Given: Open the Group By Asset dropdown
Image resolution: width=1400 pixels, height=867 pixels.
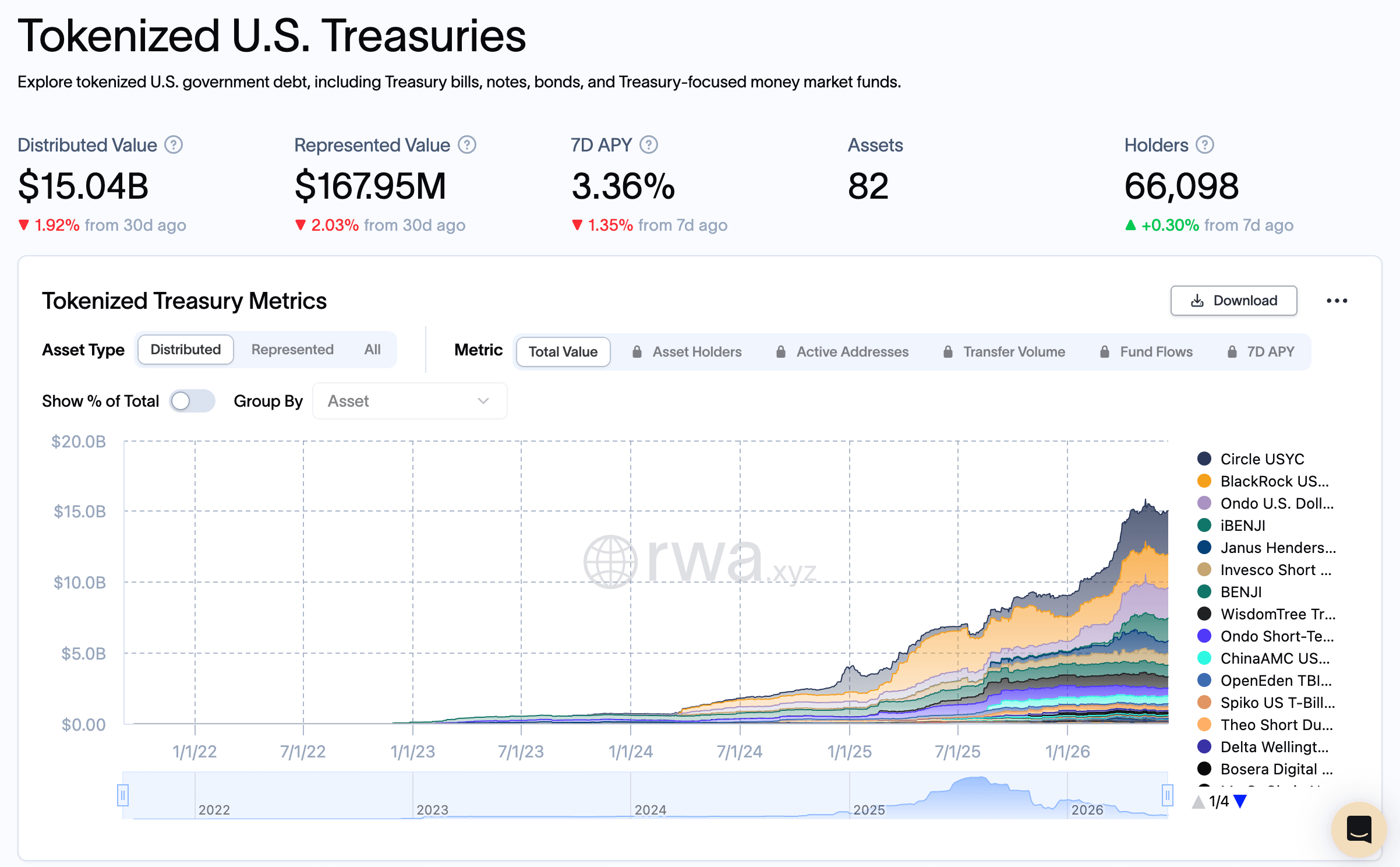Looking at the screenshot, I should pyautogui.click(x=409, y=401).
